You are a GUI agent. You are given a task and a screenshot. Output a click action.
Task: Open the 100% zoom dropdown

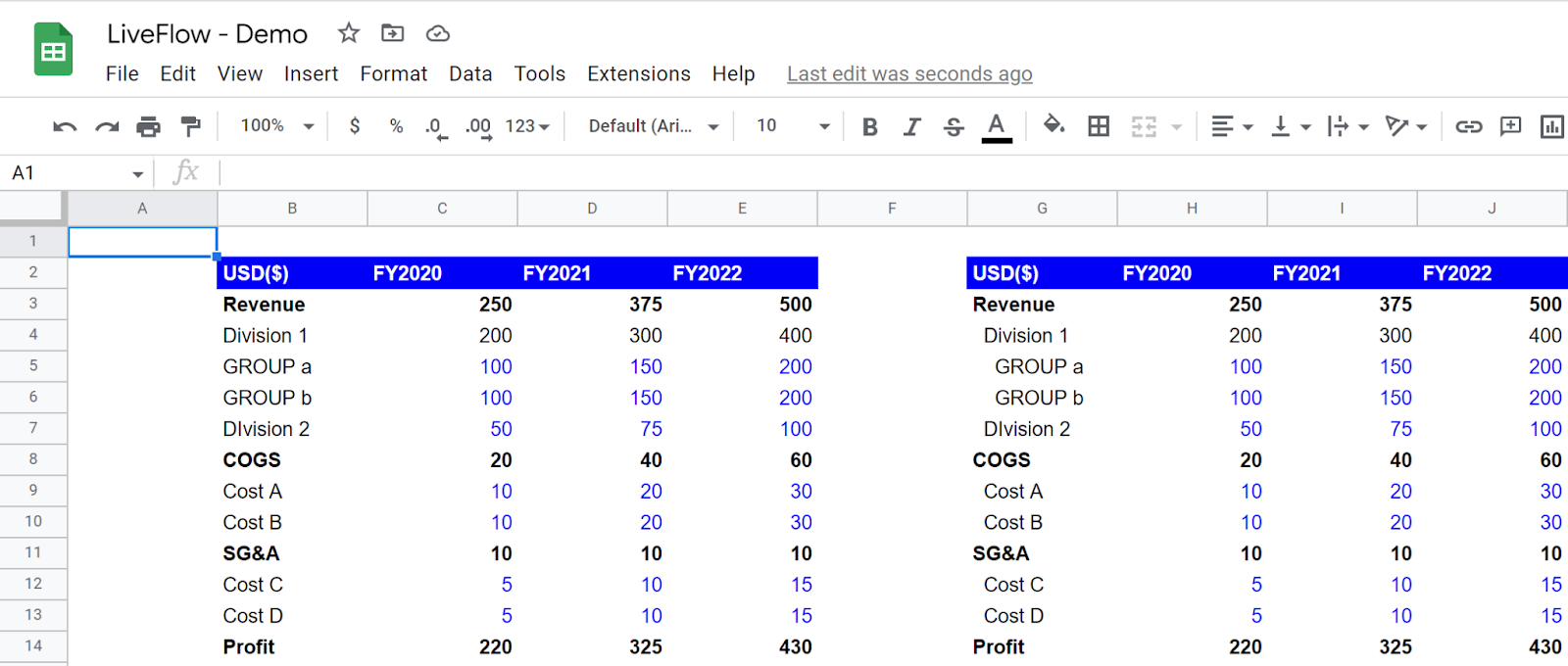(x=277, y=126)
